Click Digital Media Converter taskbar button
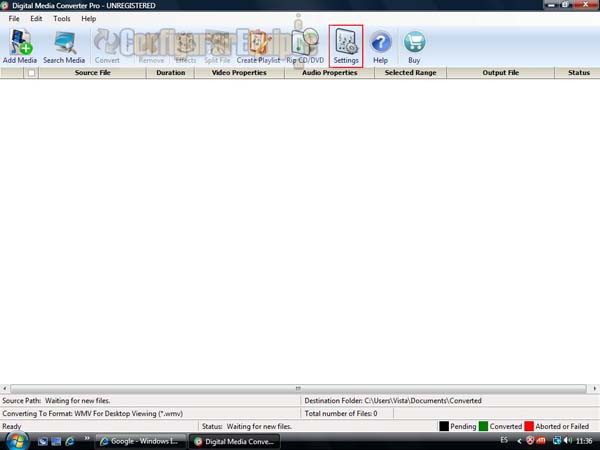Screen dimensions: 600x450 [x=235, y=442]
